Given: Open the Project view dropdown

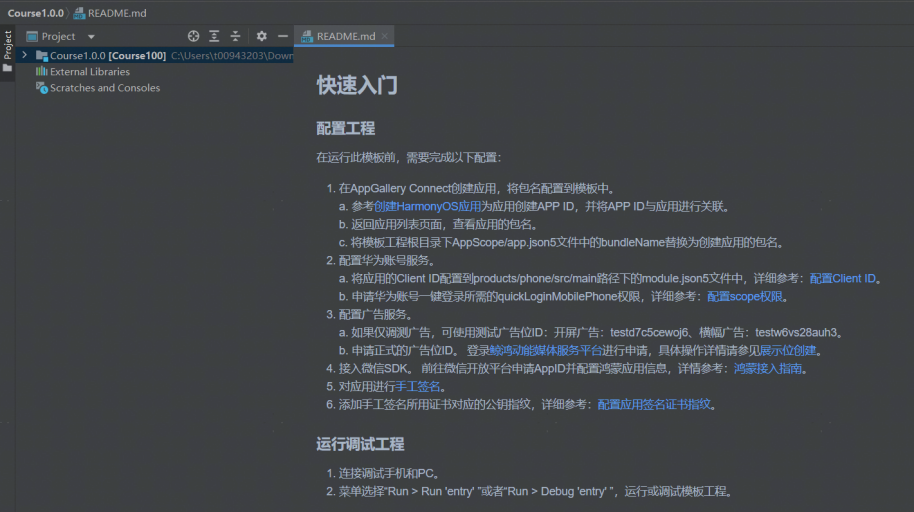Looking at the screenshot, I should pos(91,37).
